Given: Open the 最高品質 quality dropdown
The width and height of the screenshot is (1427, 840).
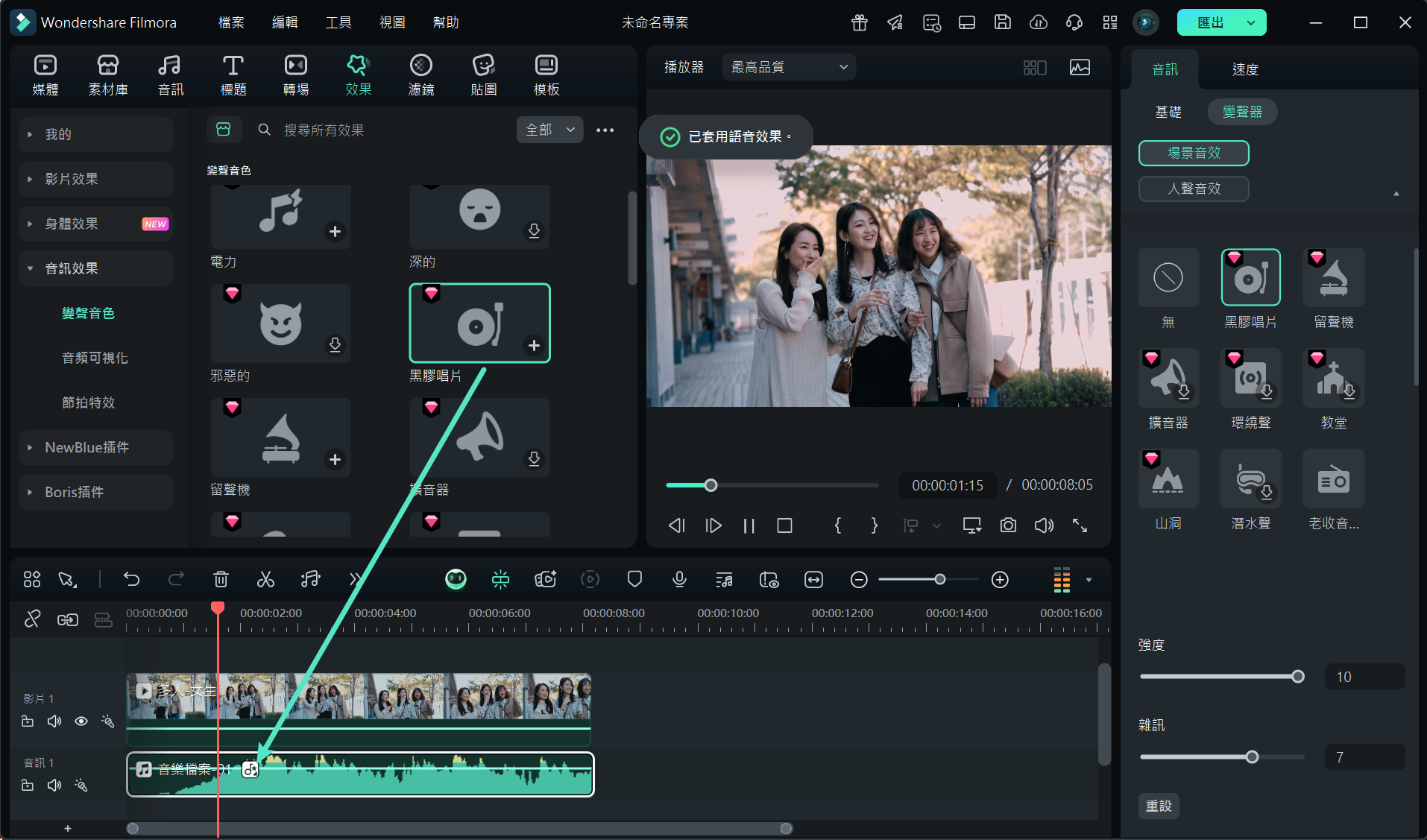Looking at the screenshot, I should (789, 67).
